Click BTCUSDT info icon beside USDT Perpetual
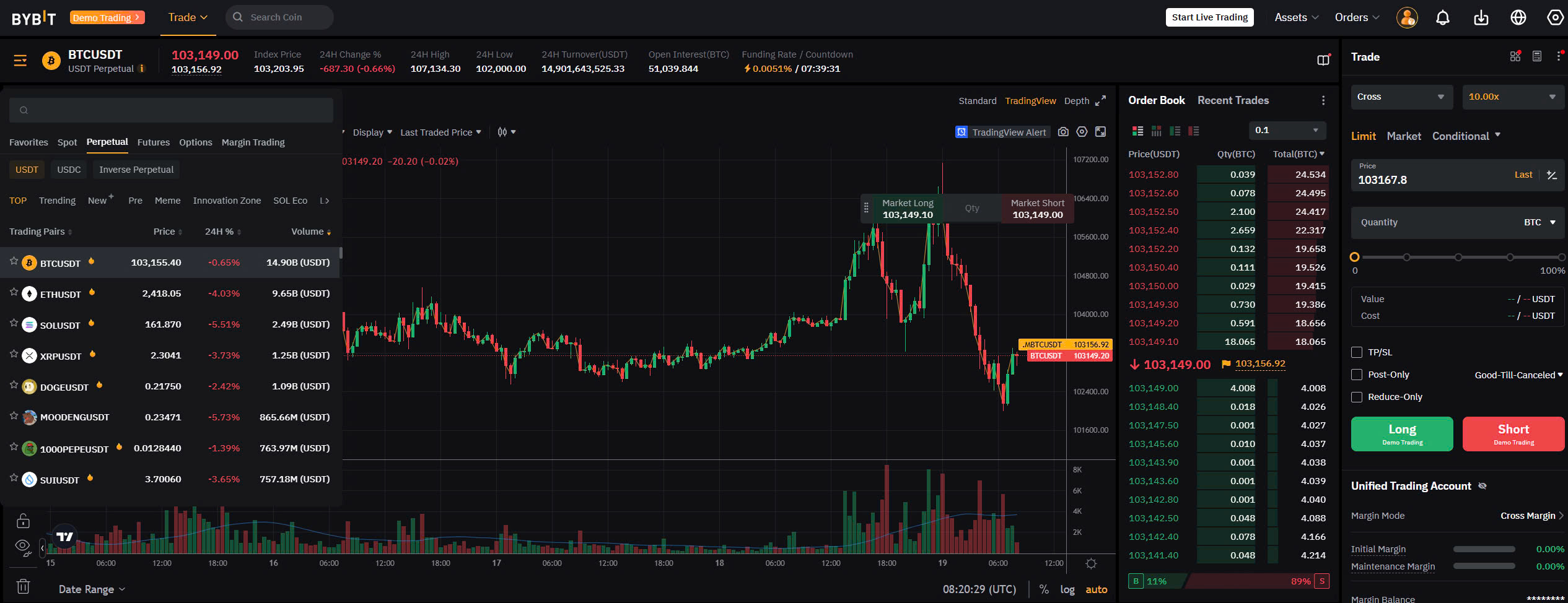The width and height of the screenshot is (1568, 603). [142, 69]
